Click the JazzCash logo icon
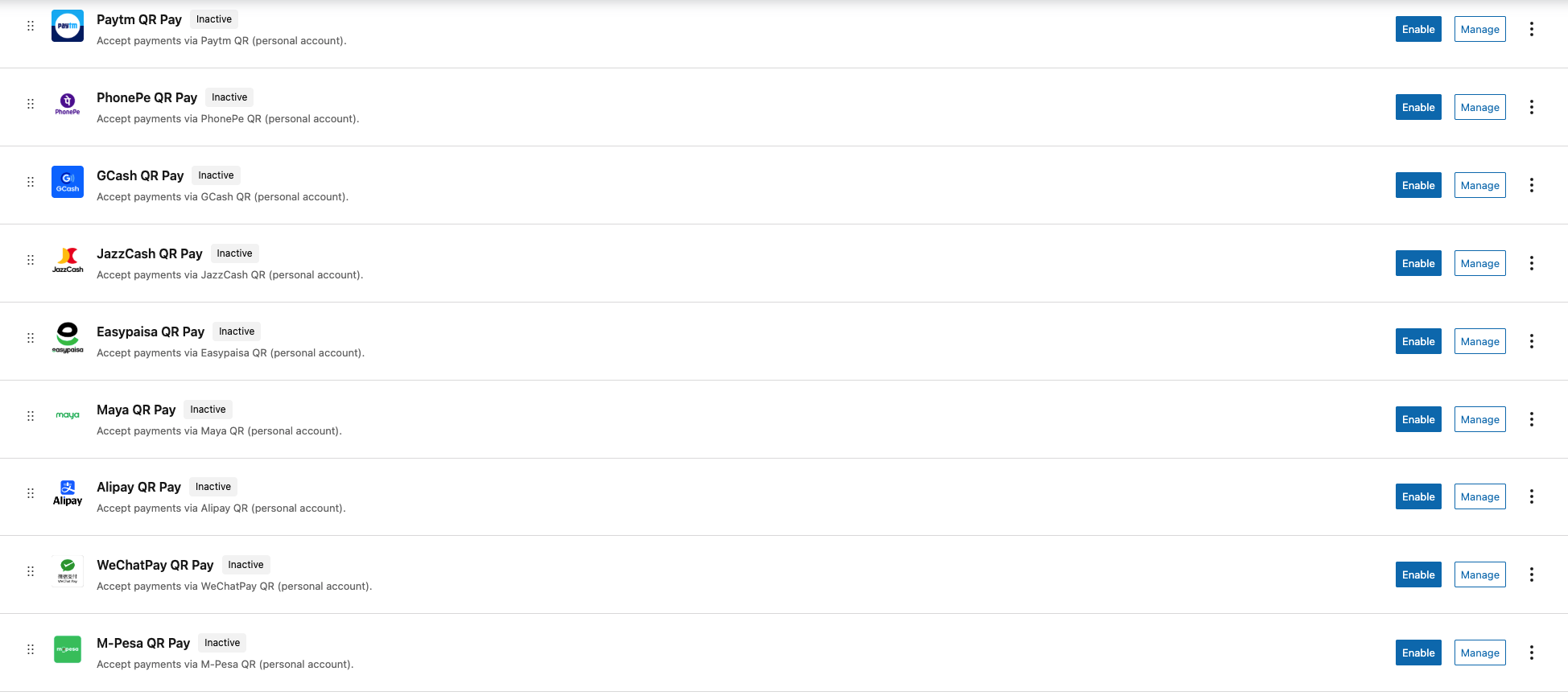This screenshot has height=700, width=1568. click(x=68, y=260)
